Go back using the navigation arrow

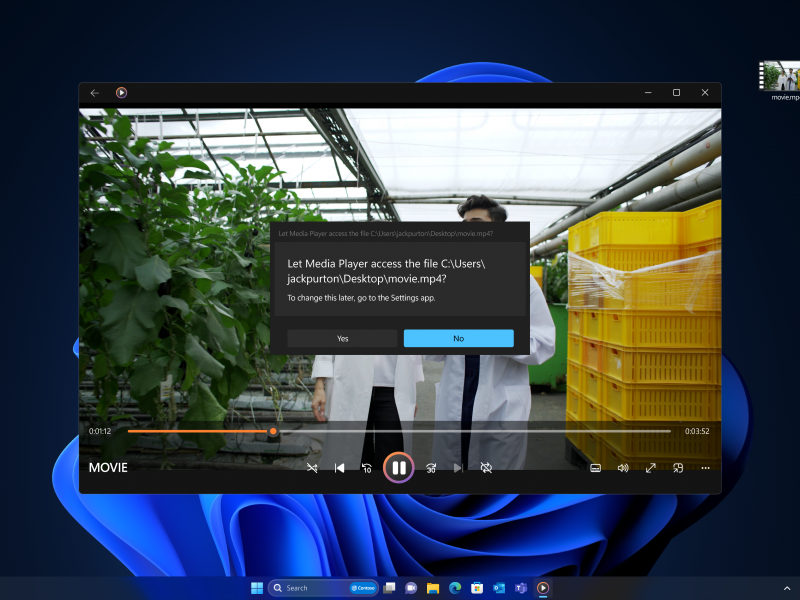94,92
